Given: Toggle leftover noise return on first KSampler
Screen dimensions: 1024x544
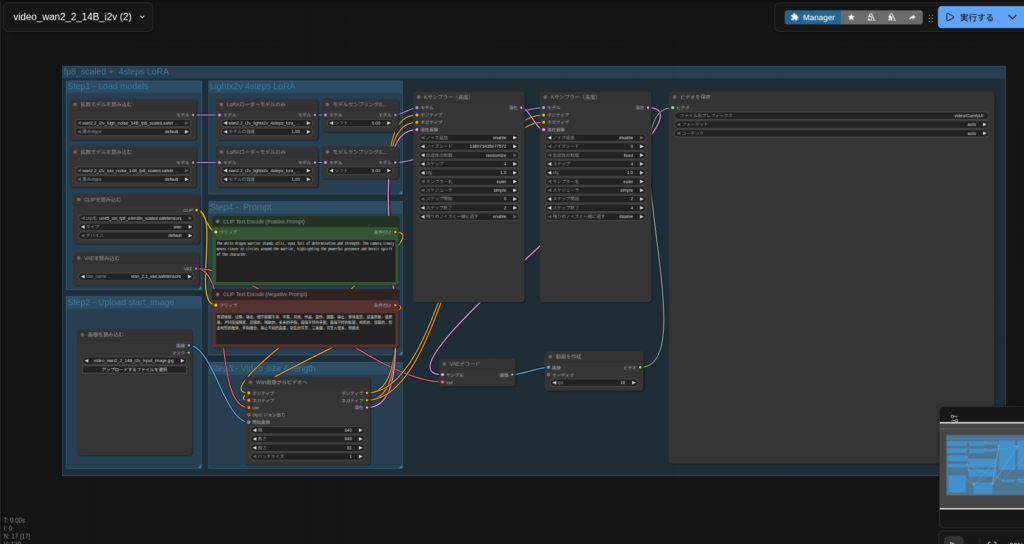Looking at the screenshot, I should click(468, 215).
